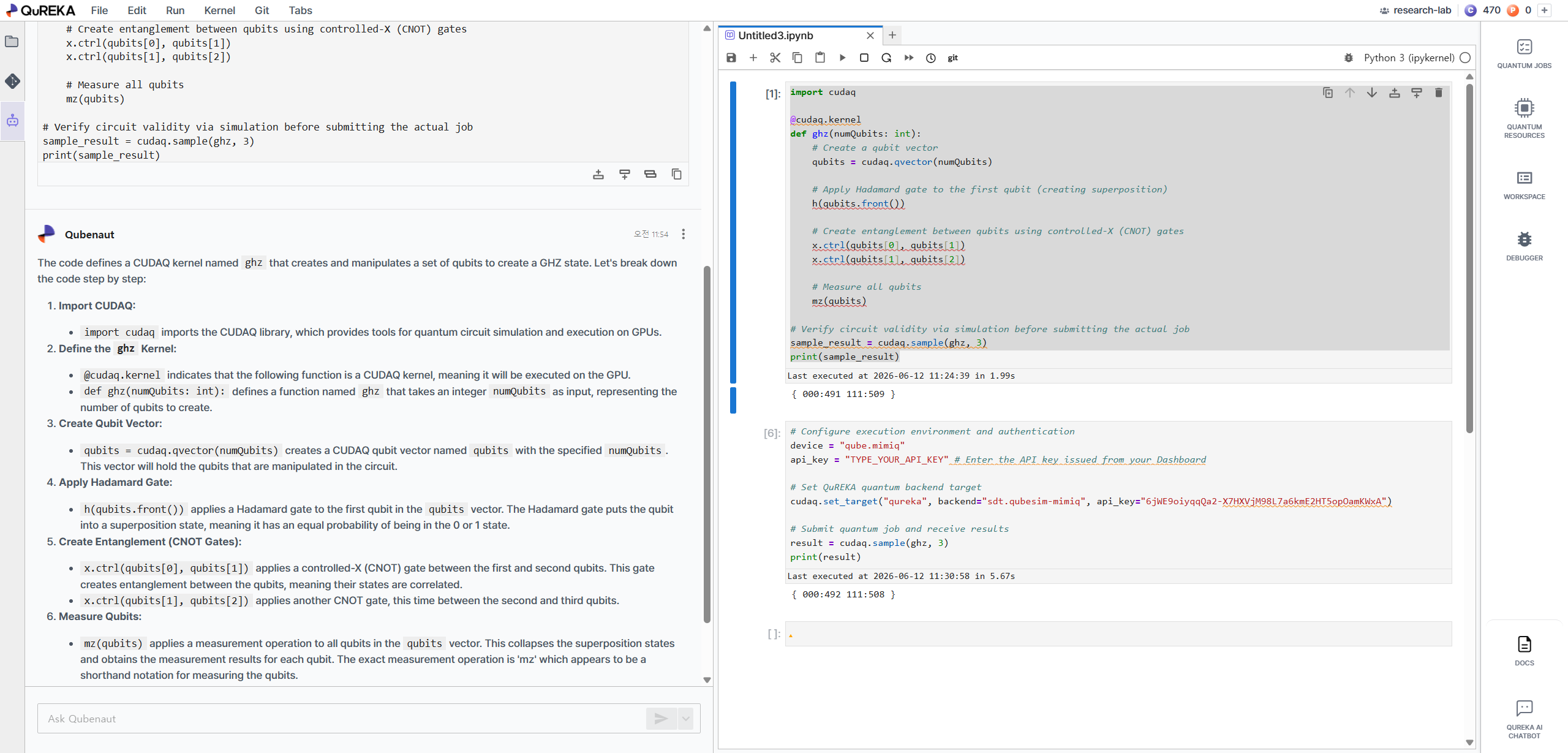Move cell 1 up
Screen dimensions: 1568x753
pyautogui.click(x=1350, y=93)
